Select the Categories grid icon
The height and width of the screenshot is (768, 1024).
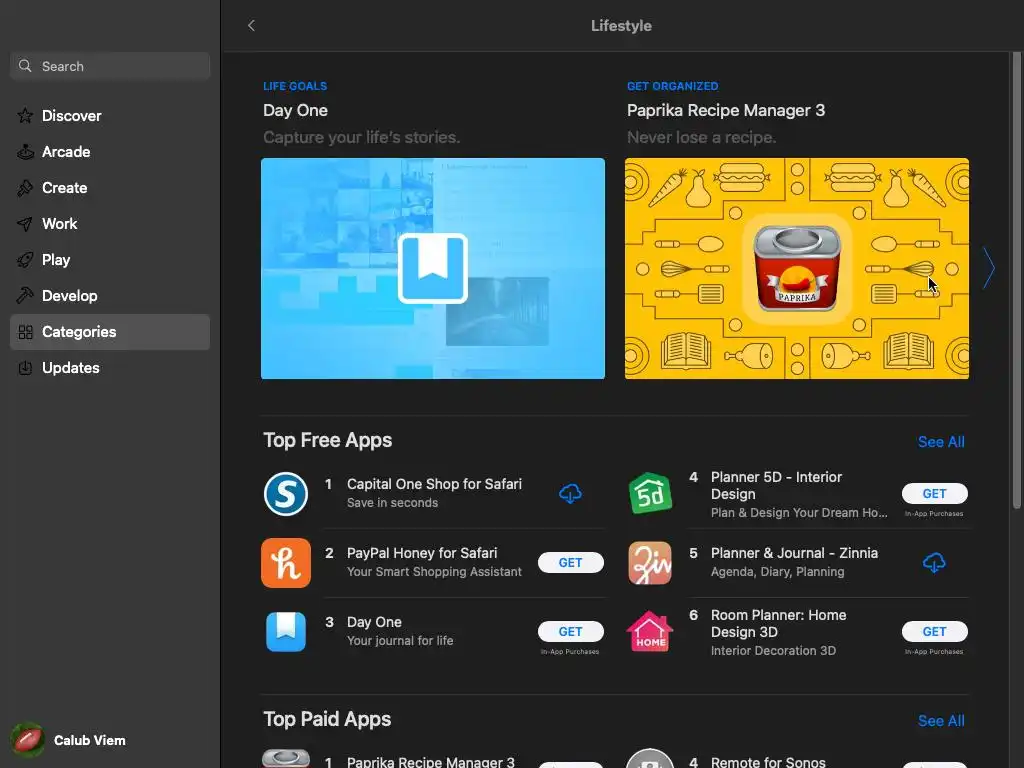(x=25, y=332)
